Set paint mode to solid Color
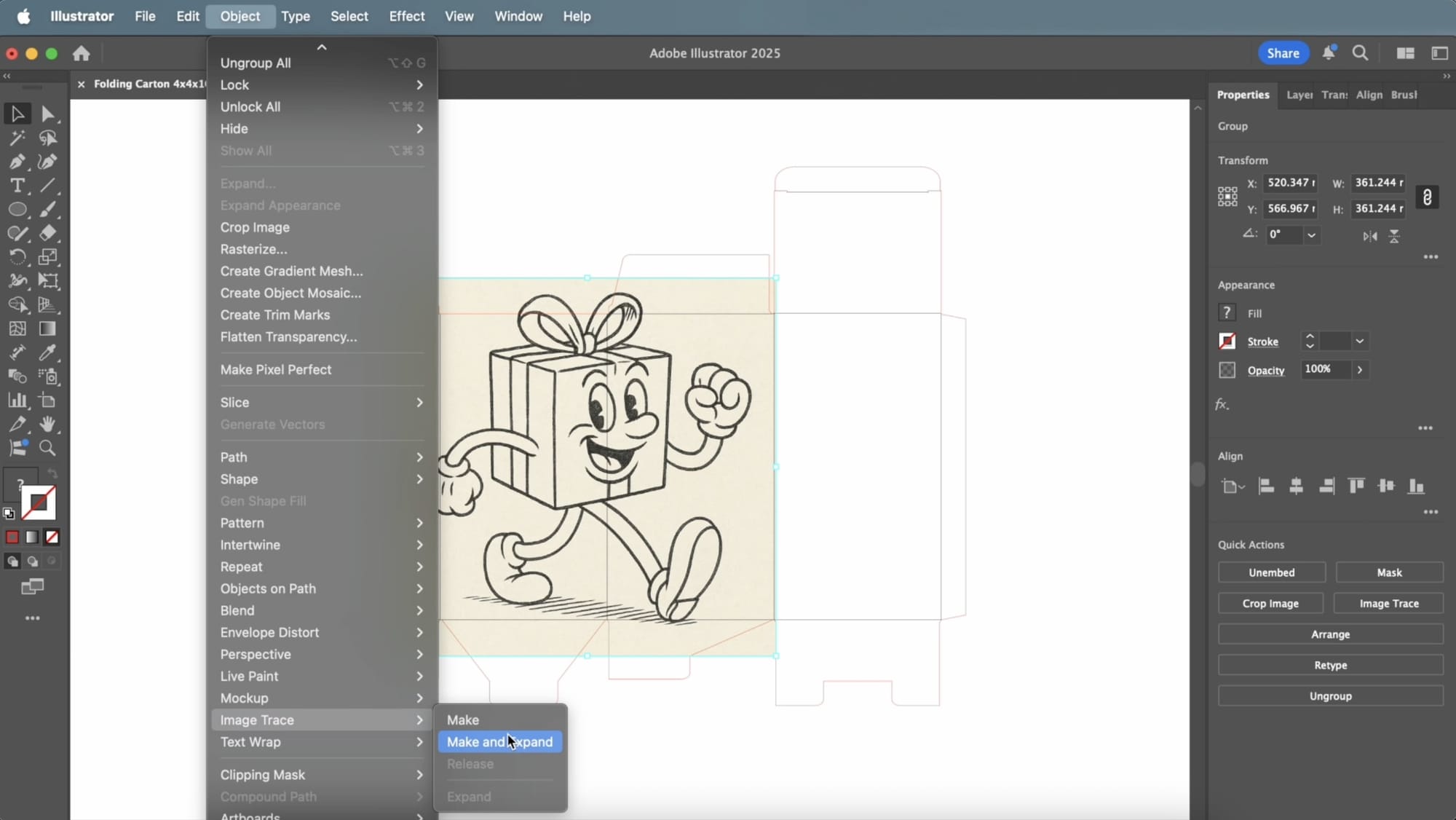This screenshot has height=820, width=1456. (12, 537)
